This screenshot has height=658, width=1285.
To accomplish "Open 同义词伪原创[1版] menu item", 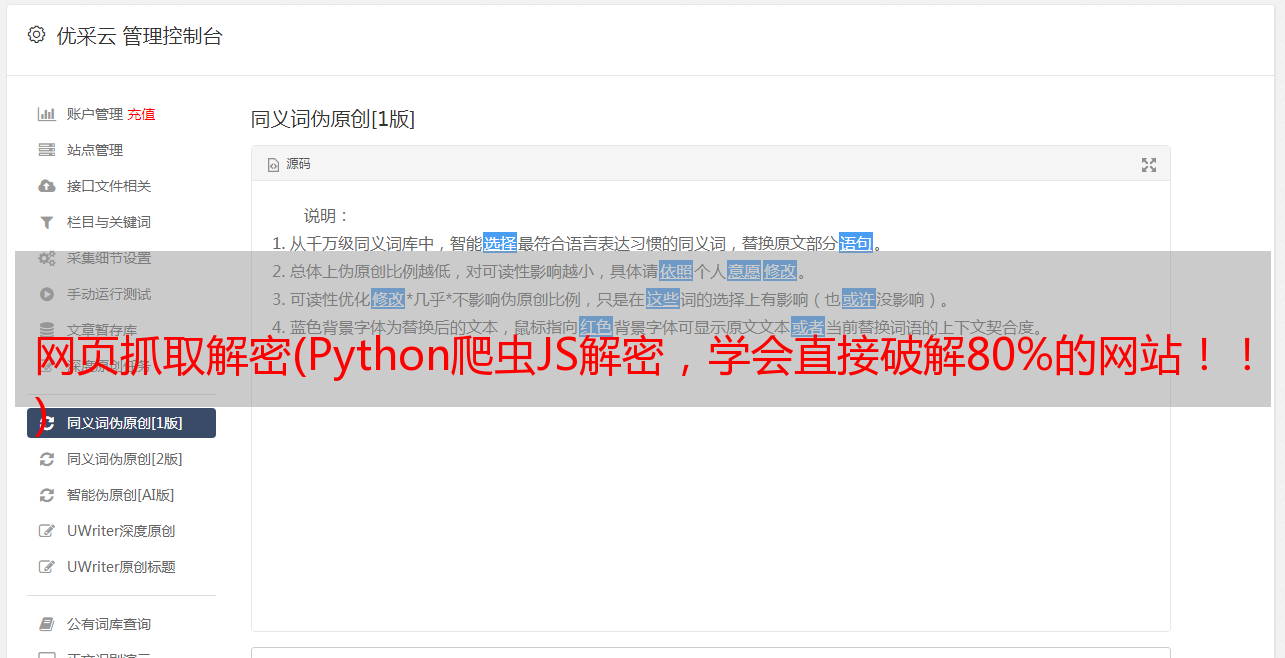I will (x=121, y=423).
